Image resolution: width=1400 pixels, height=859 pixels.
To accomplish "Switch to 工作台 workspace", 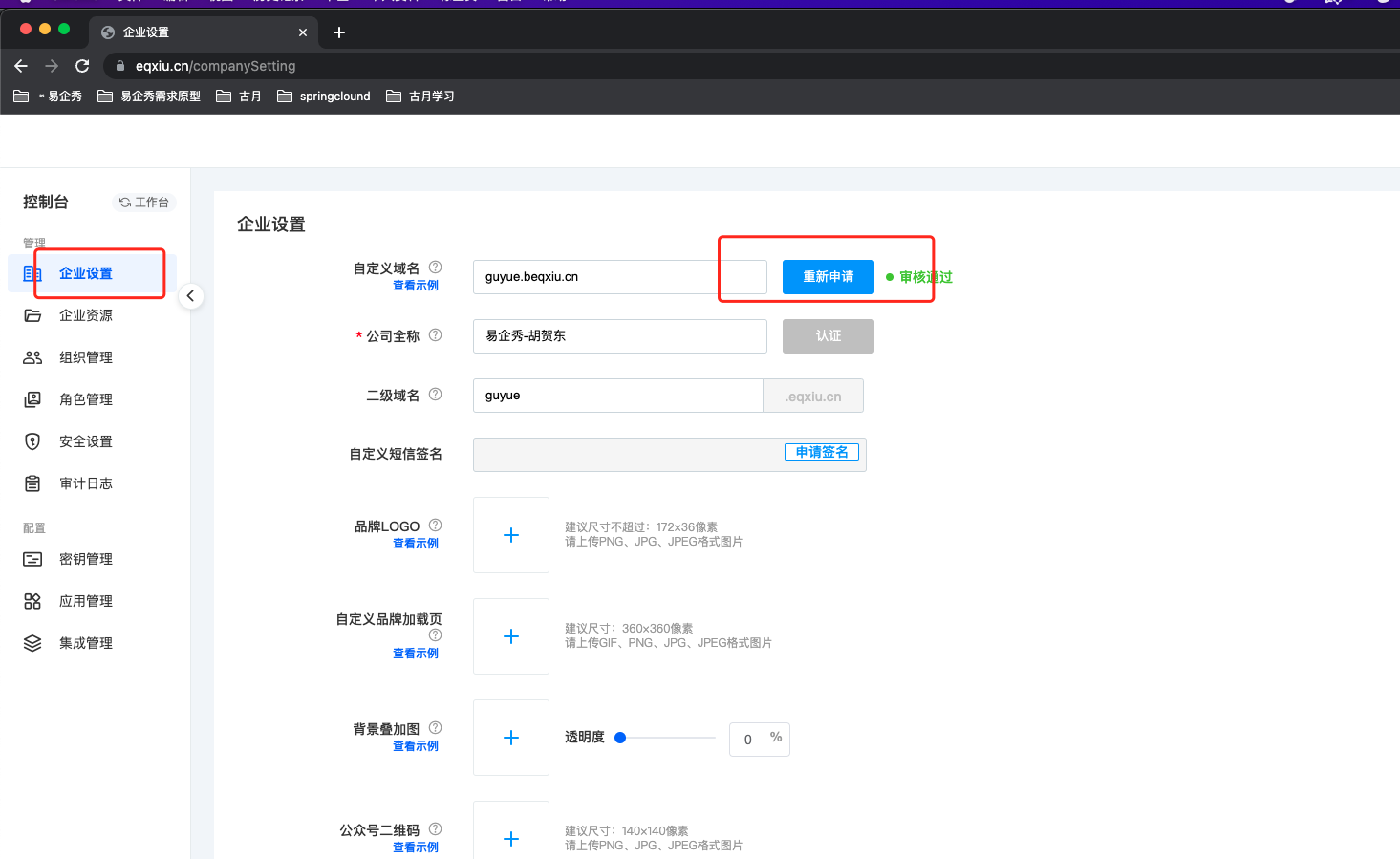I will point(144,203).
